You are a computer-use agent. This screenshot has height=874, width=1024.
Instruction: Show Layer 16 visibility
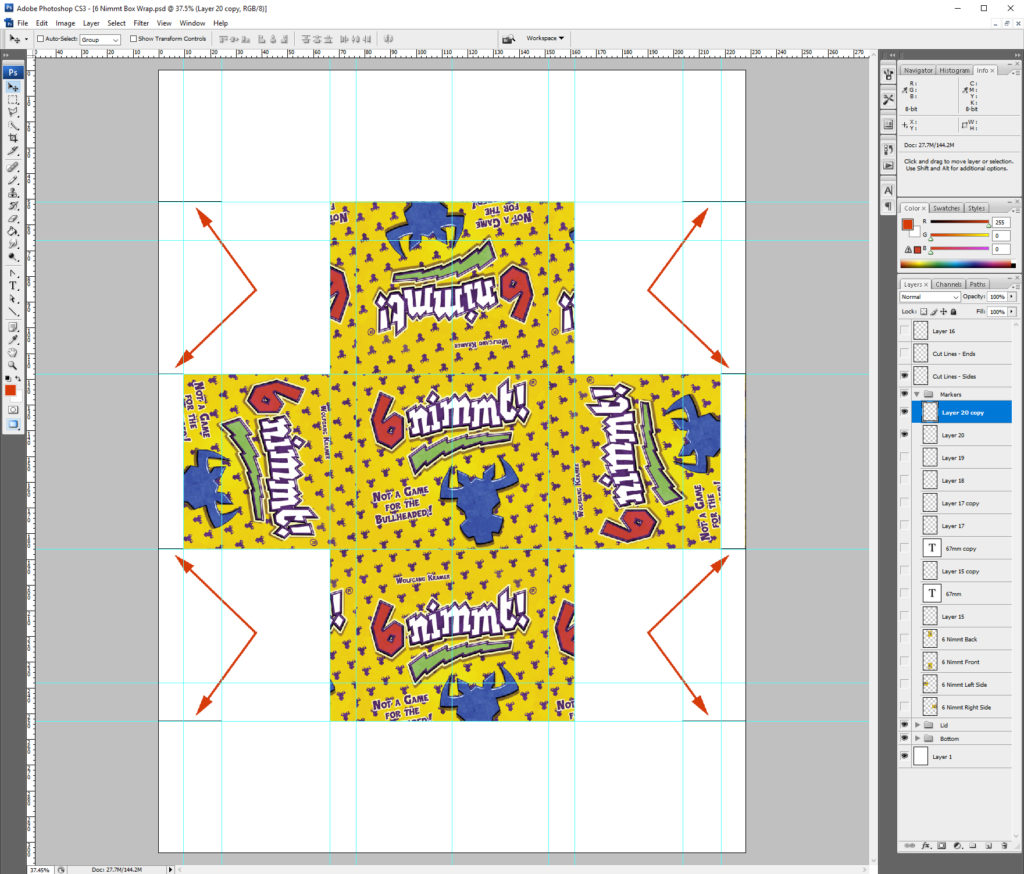[904, 331]
